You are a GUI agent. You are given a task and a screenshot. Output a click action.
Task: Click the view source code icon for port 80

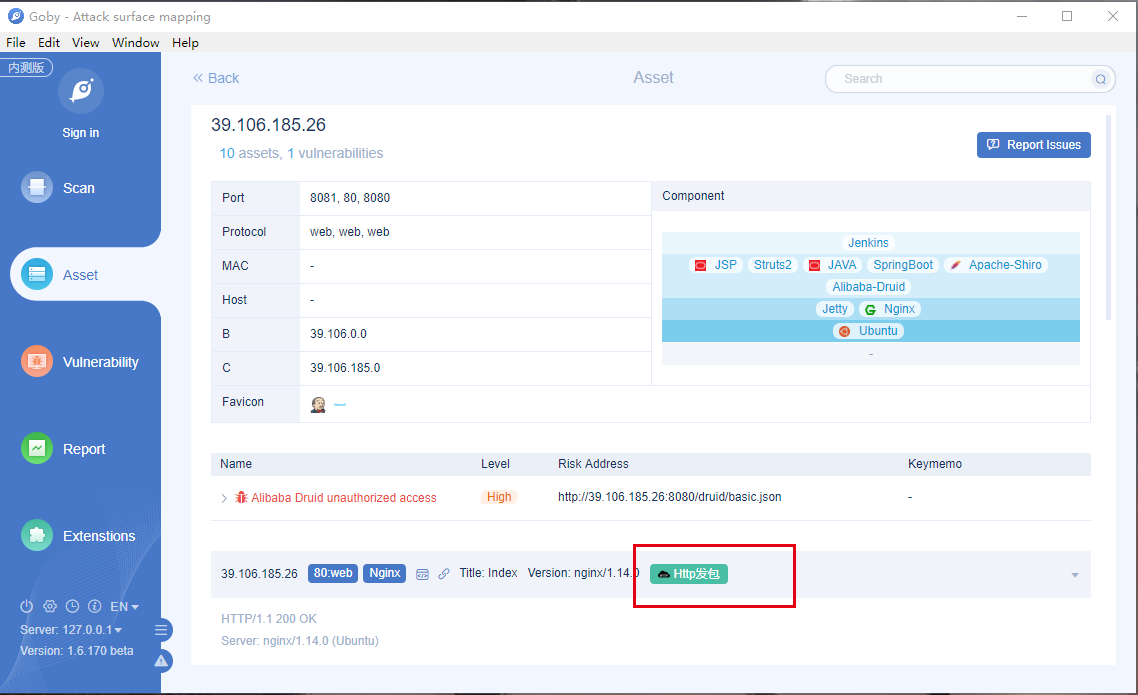pyautogui.click(x=422, y=574)
